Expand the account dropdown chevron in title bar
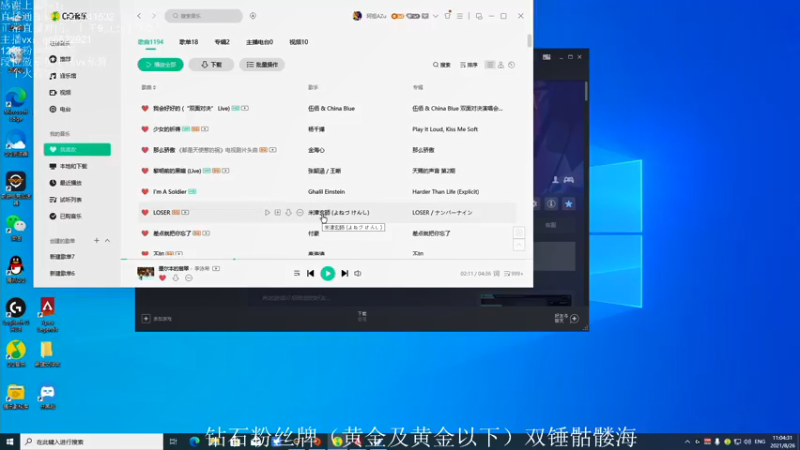 point(435,16)
